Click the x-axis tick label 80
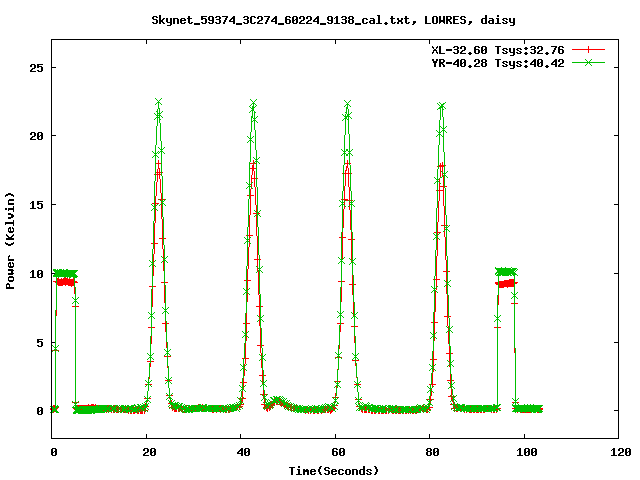This screenshot has height=480, width=640. point(433,452)
